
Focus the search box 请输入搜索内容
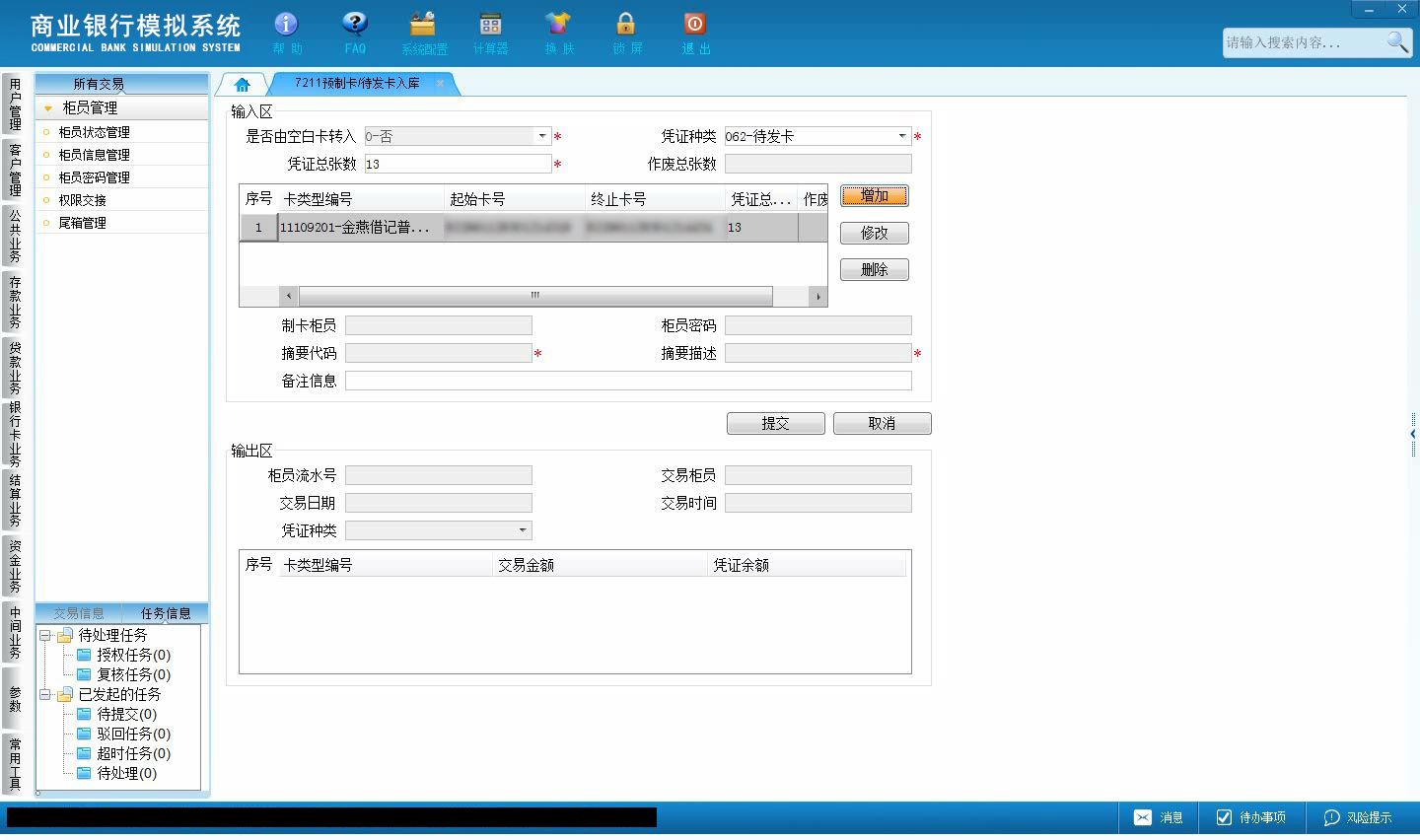(x=1303, y=42)
